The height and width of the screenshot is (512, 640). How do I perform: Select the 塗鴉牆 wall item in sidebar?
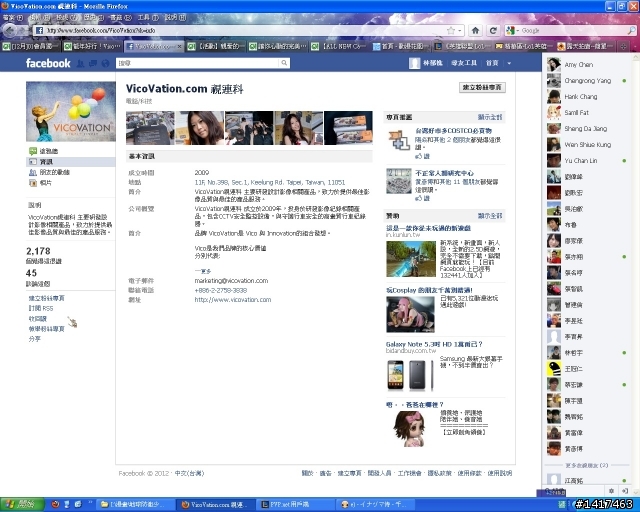(x=48, y=151)
